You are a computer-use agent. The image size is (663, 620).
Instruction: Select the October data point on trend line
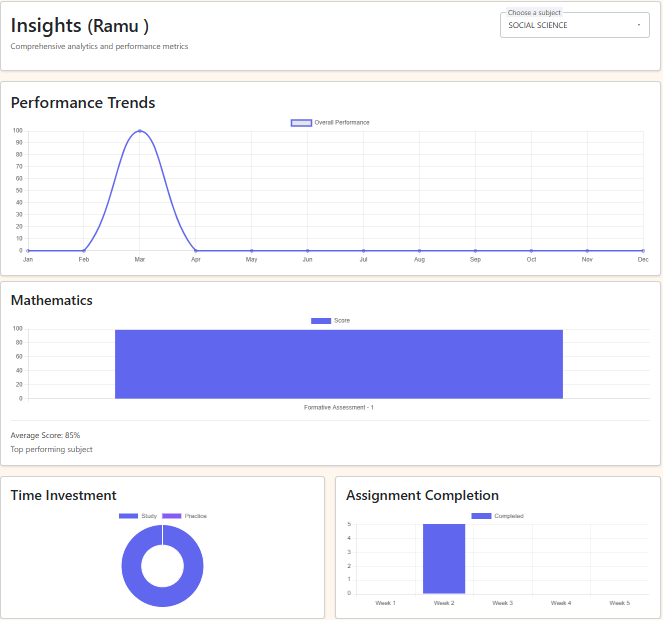click(531, 250)
